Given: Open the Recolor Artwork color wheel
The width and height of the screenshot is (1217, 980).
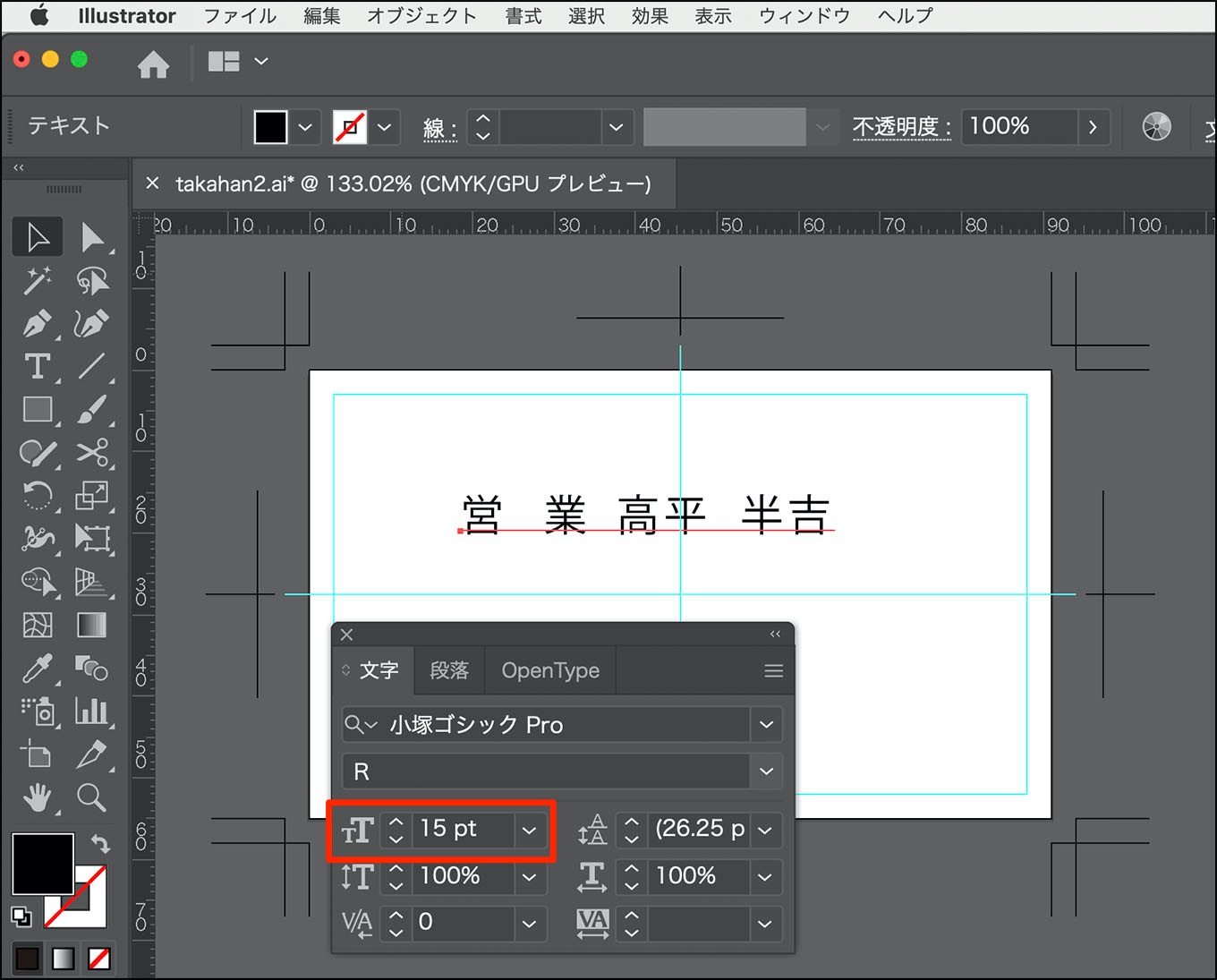Looking at the screenshot, I should point(1156,126).
